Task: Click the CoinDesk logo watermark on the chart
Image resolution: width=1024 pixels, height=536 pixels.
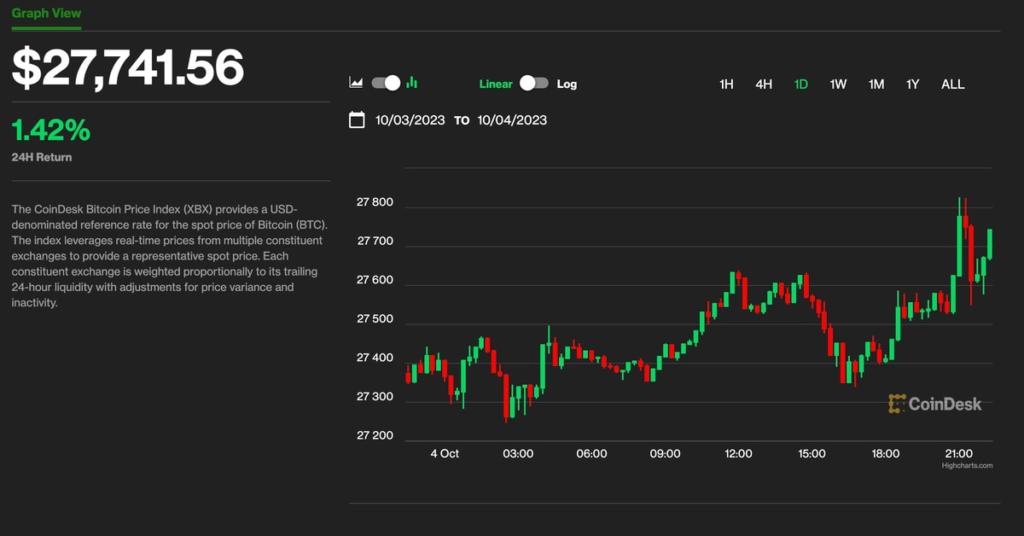Action: (935, 404)
